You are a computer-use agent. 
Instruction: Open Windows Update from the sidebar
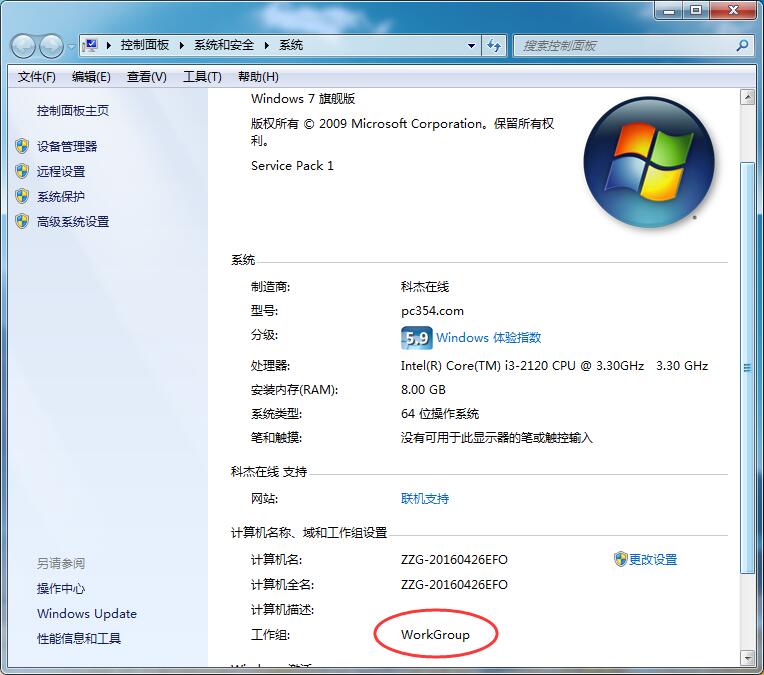(x=87, y=614)
